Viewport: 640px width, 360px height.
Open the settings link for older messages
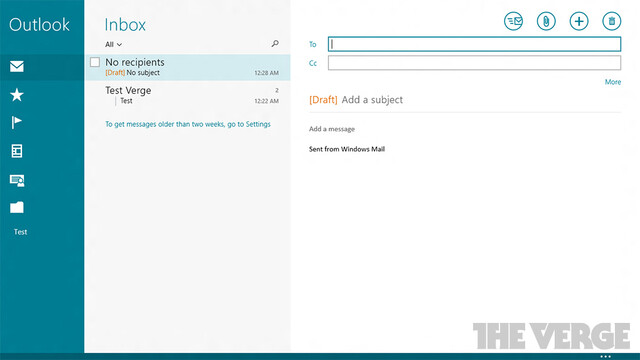[x=188, y=124]
